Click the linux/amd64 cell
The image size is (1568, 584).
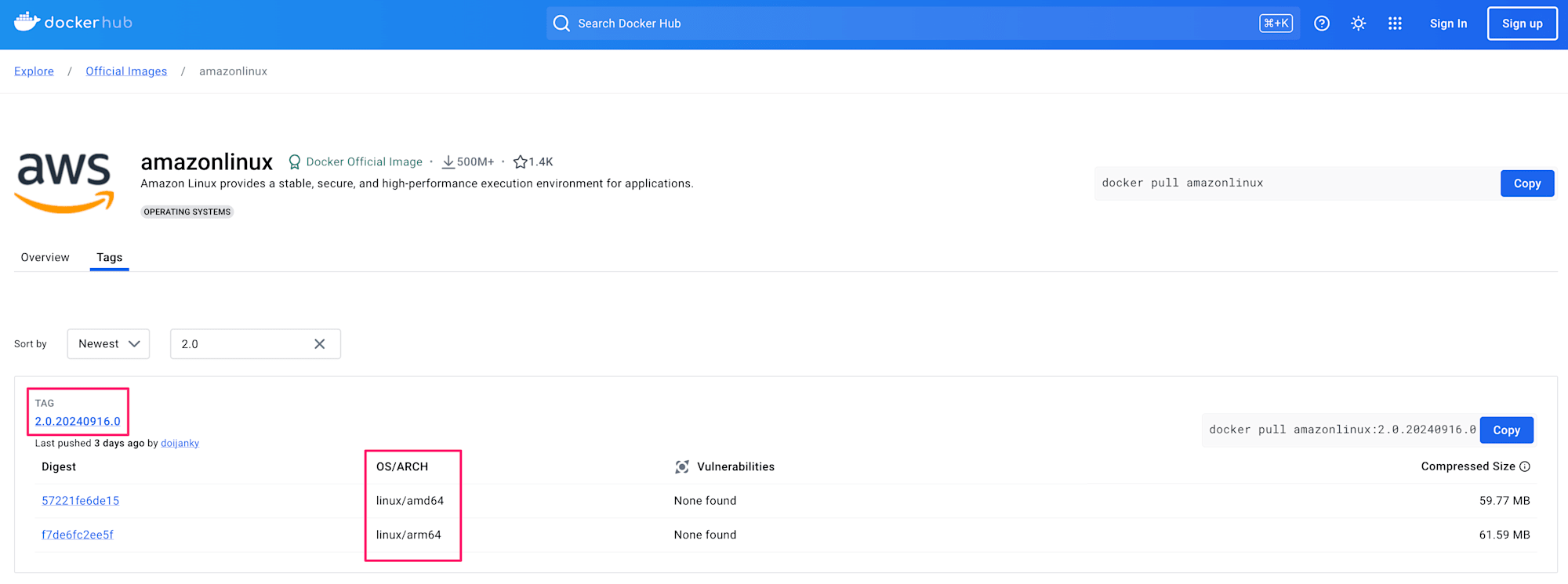pos(410,501)
